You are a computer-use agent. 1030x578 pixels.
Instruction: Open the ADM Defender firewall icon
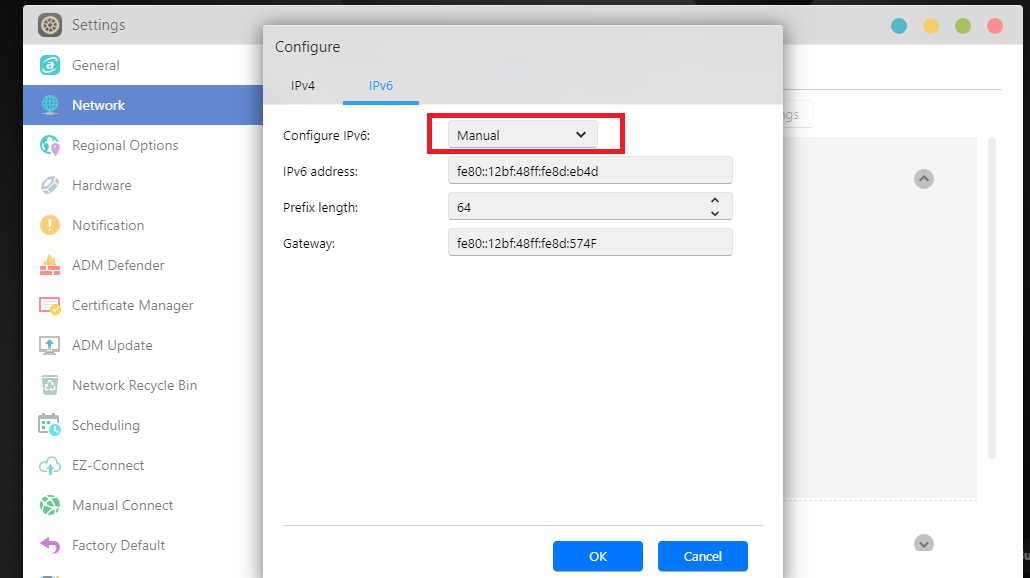click(x=48, y=265)
